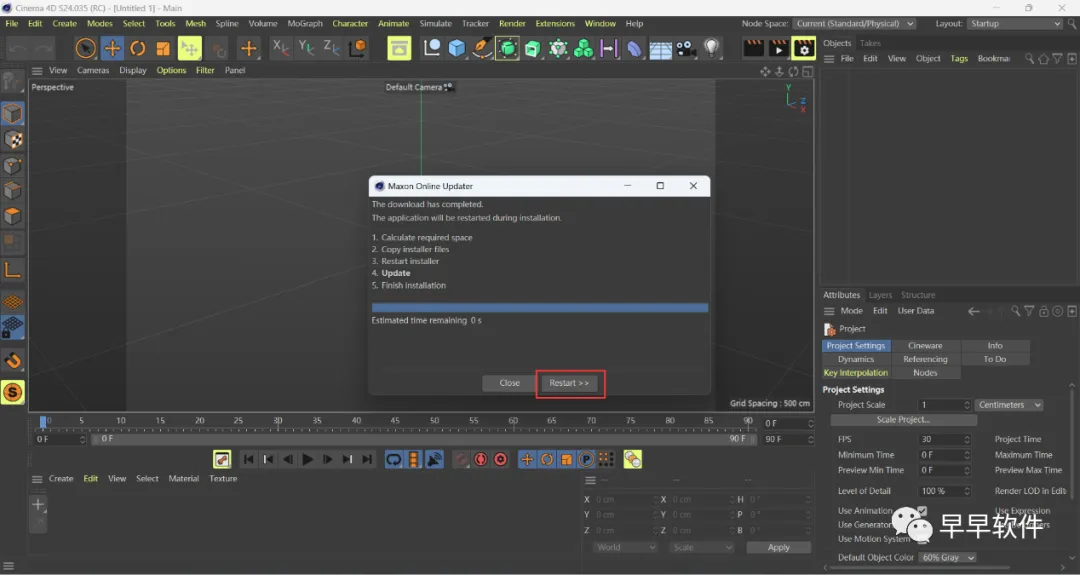1080x575 pixels.
Task: Click the Apply button in coordinates
Action: 778,547
